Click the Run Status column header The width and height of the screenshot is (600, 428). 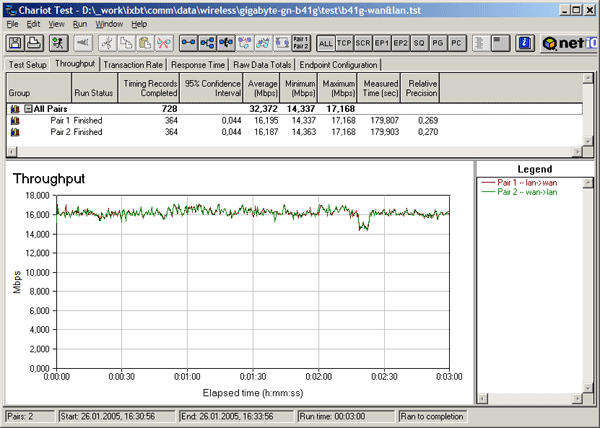click(94, 90)
